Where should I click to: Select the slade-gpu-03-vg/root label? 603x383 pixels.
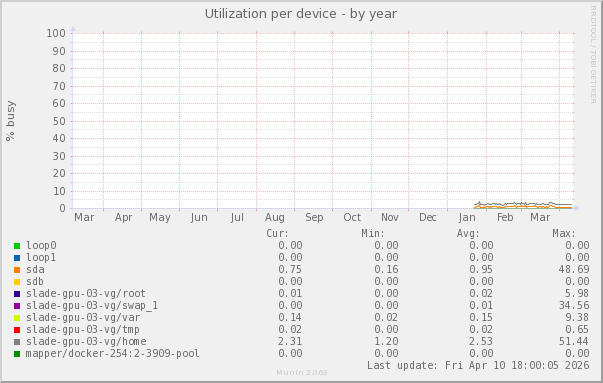[86, 293]
